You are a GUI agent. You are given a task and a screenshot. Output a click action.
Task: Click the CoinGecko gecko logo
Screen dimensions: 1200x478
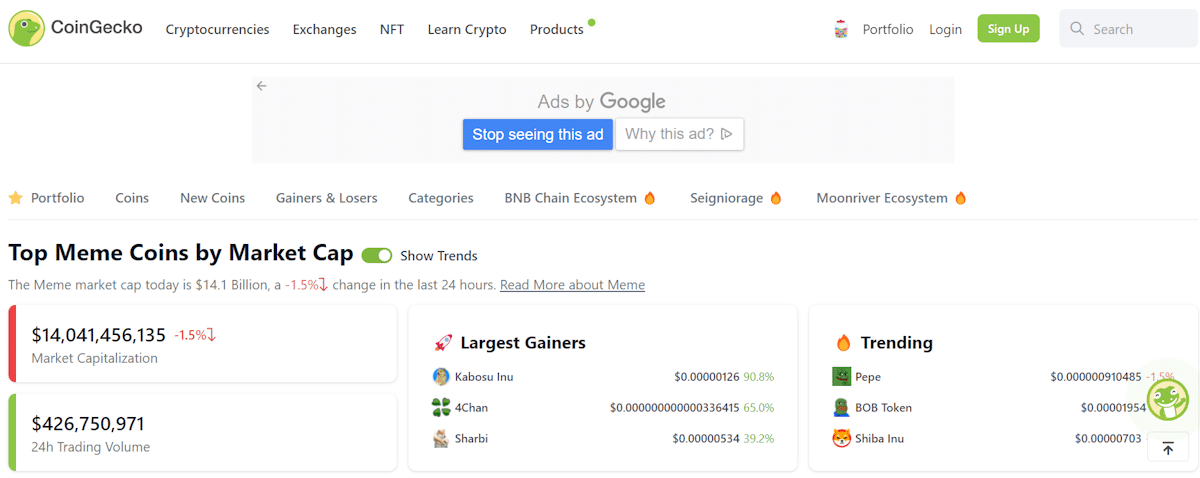coord(27,29)
